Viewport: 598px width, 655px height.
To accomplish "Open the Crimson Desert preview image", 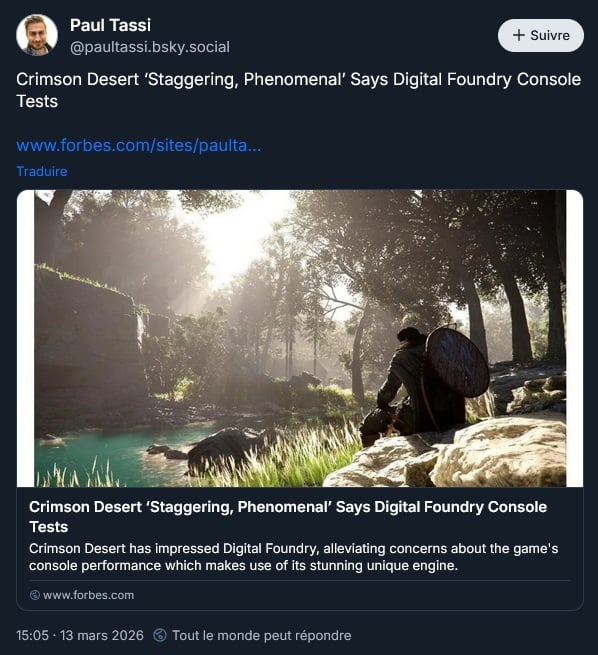I will (300, 338).
